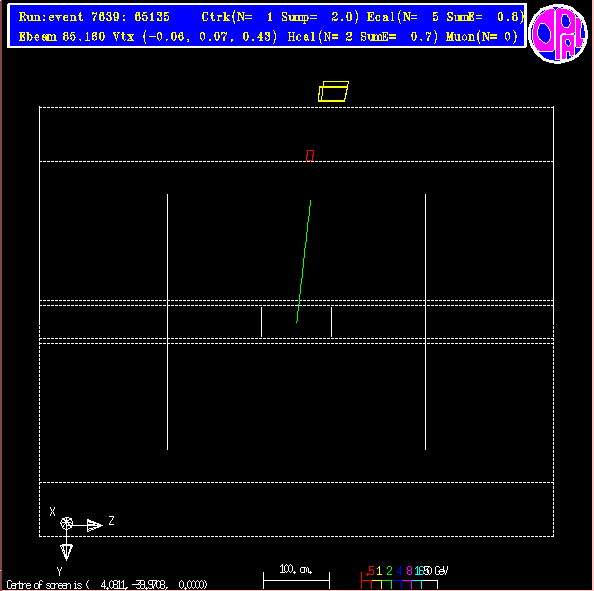Click the Ctrk track count readout
The height and width of the screenshot is (591, 594).
[280, 17]
